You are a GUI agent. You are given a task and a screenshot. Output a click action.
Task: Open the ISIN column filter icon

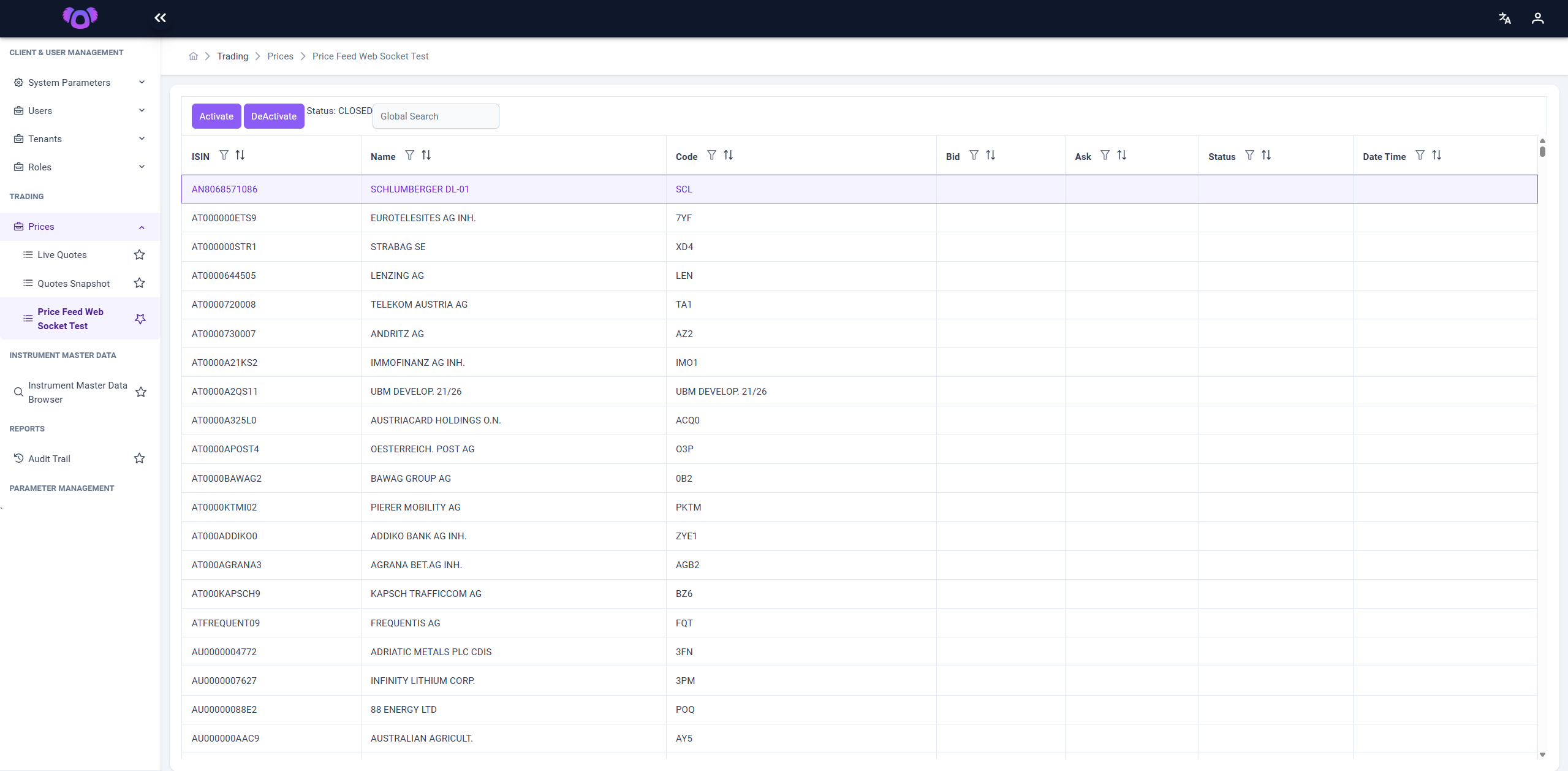pos(224,156)
